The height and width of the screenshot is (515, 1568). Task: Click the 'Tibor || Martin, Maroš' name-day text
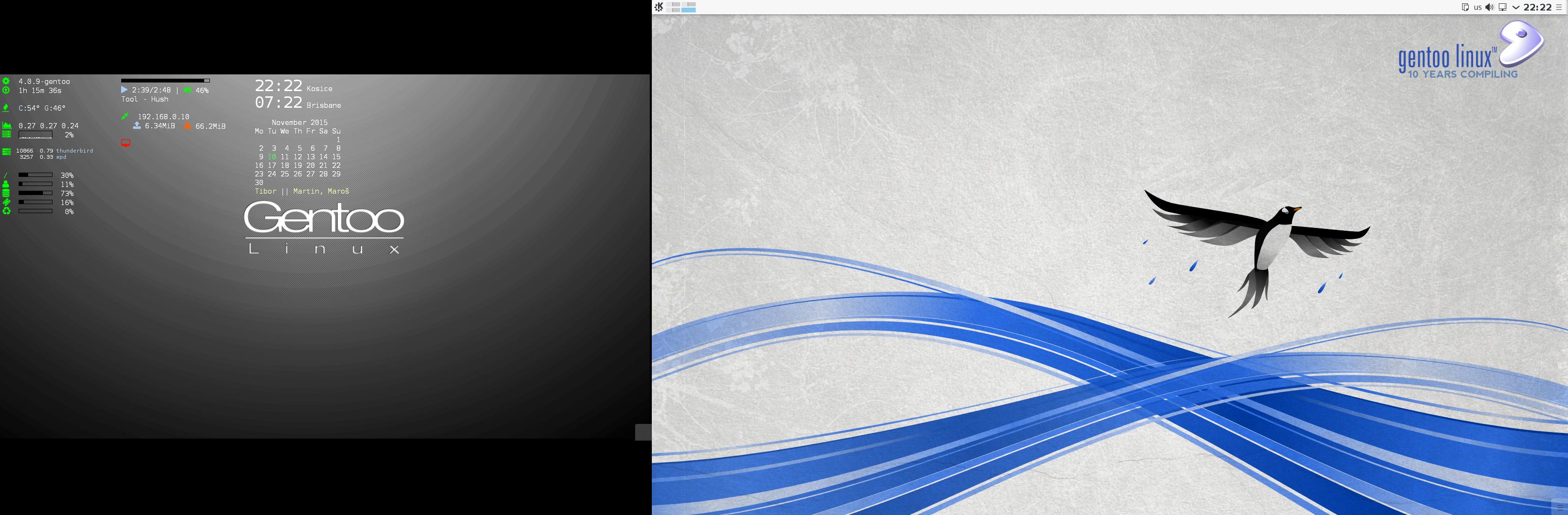[302, 191]
